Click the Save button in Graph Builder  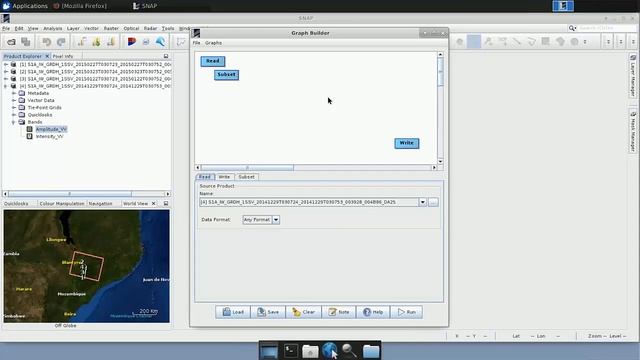point(268,312)
